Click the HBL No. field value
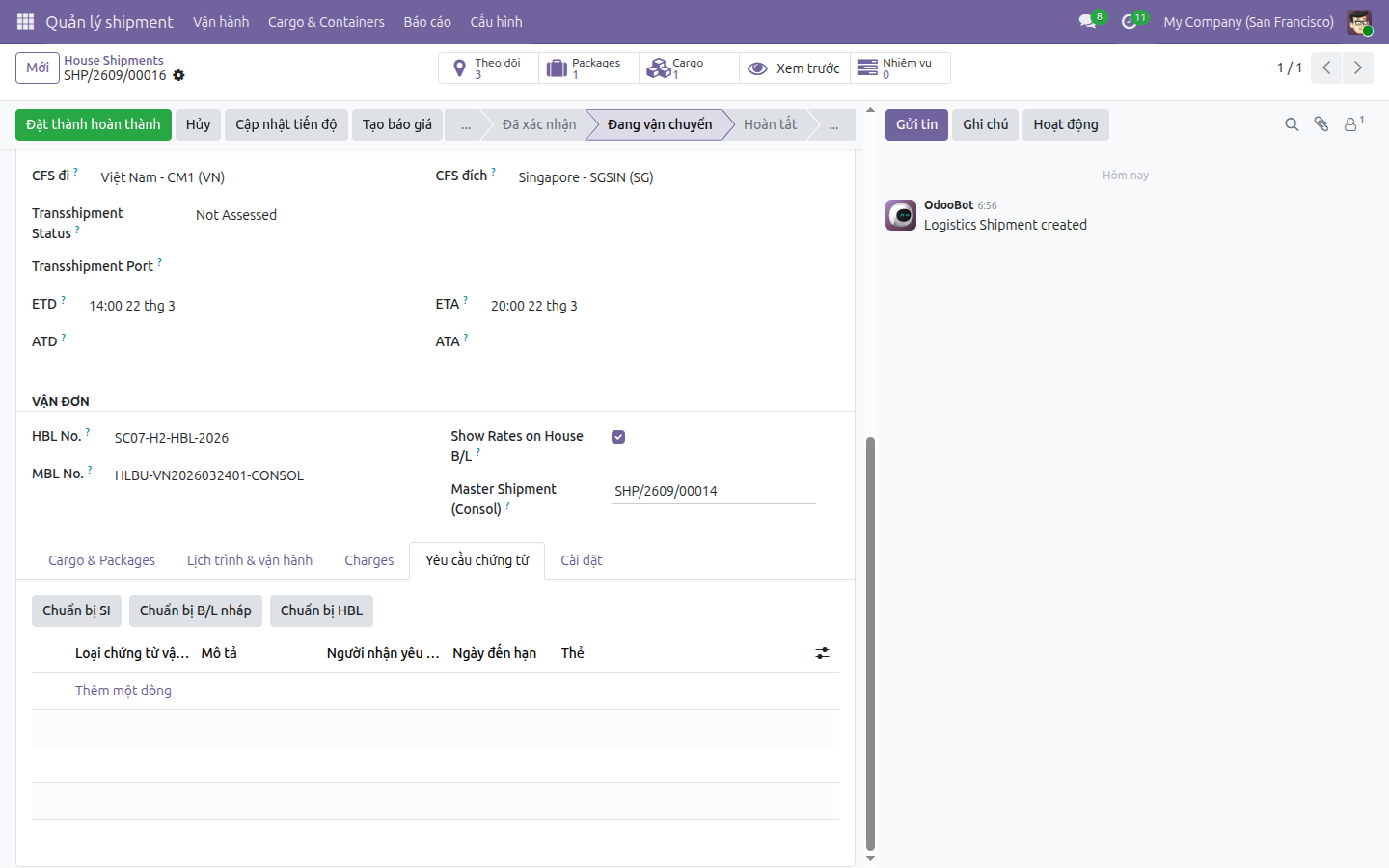This screenshot has width=1389, height=868. [172, 438]
